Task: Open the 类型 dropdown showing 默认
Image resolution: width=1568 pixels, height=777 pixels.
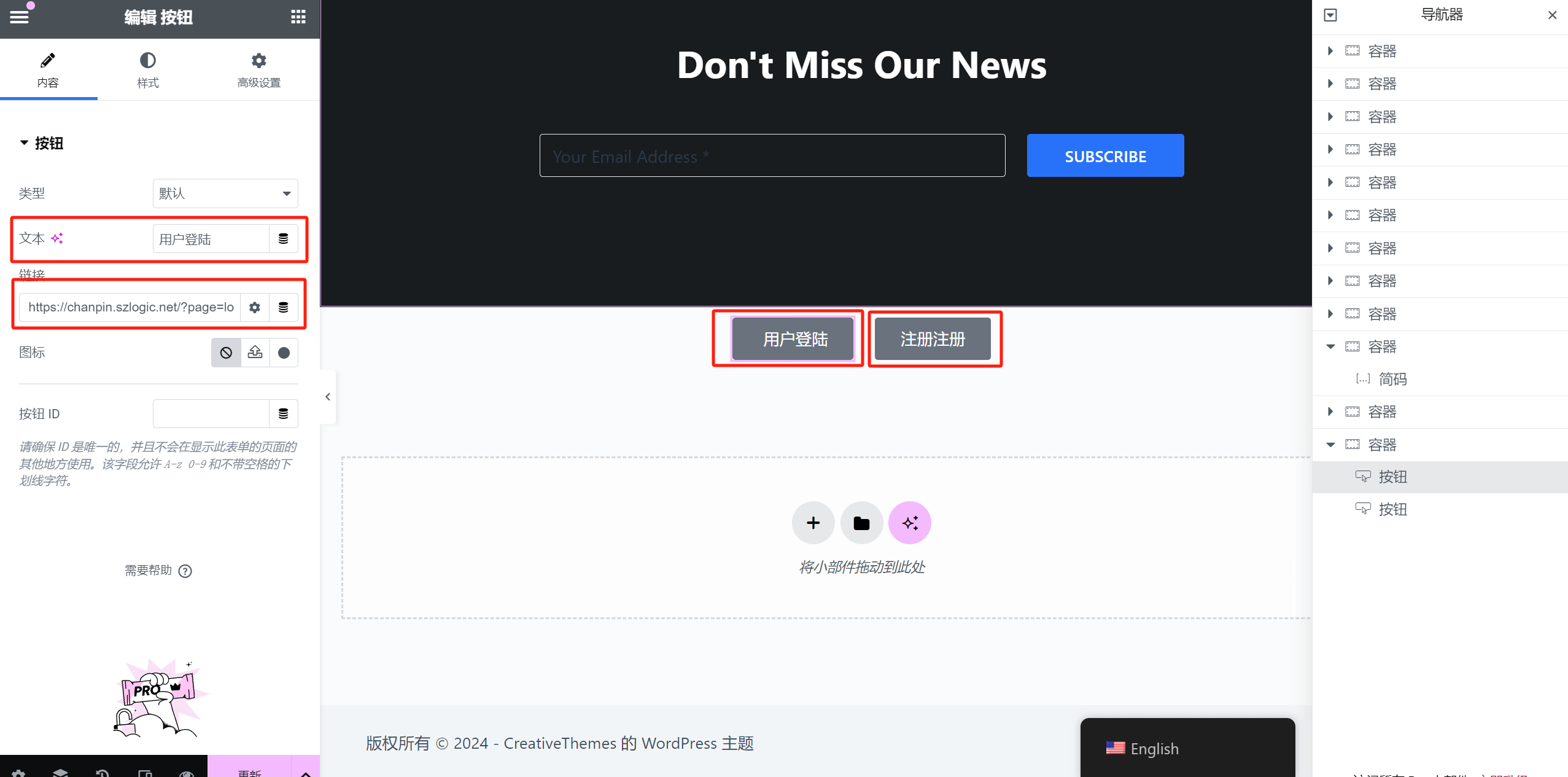Action: coord(225,193)
